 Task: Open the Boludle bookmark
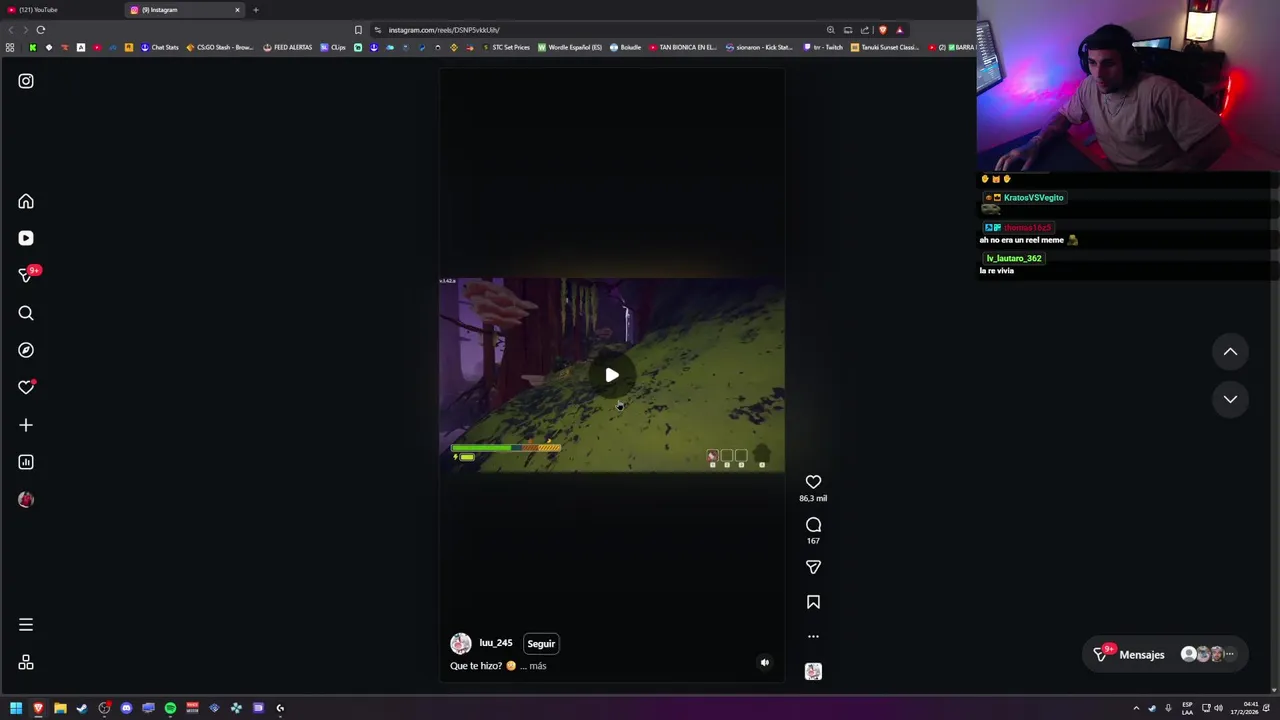click(x=626, y=47)
